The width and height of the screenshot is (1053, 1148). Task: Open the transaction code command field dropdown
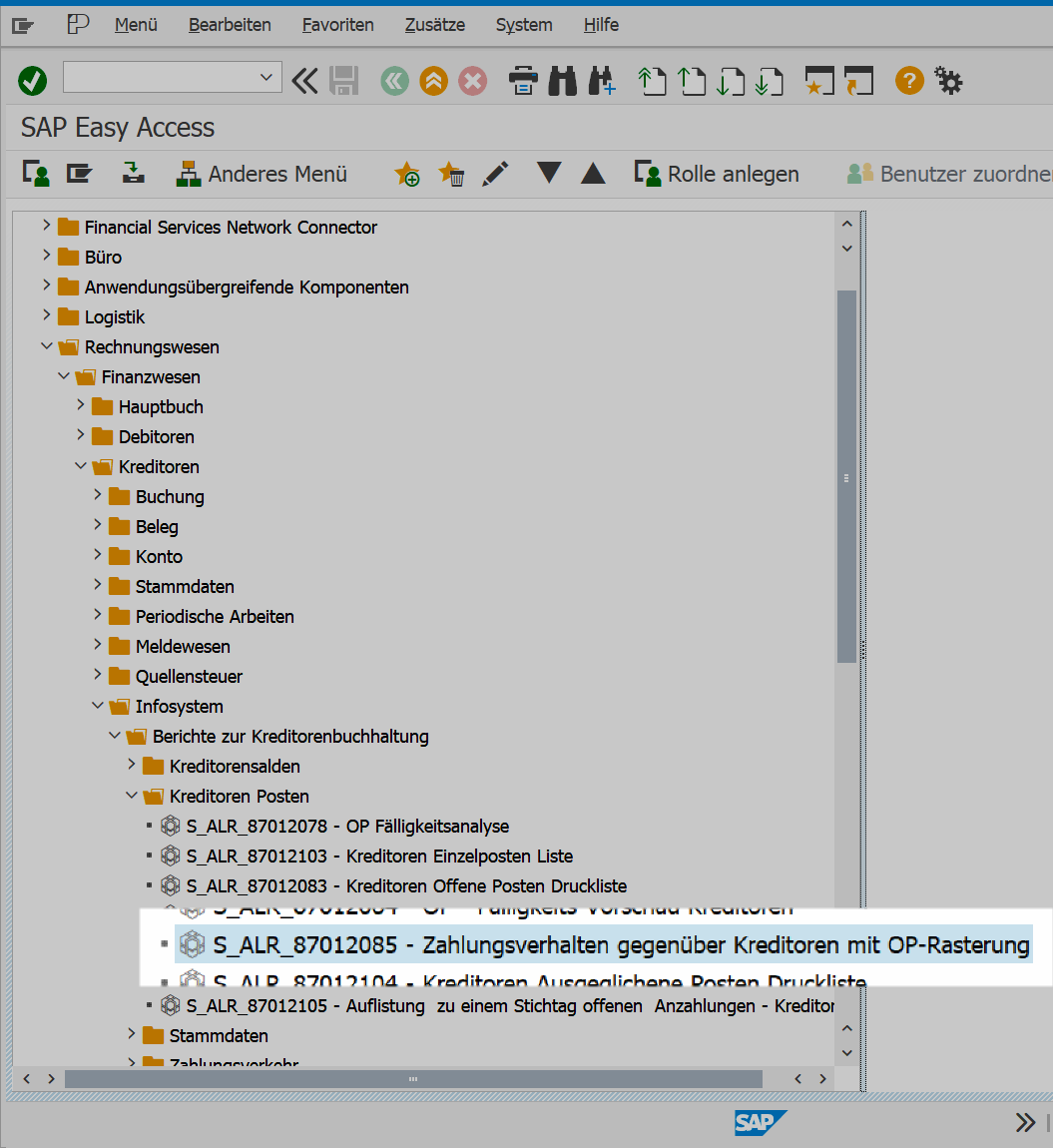pos(265,77)
